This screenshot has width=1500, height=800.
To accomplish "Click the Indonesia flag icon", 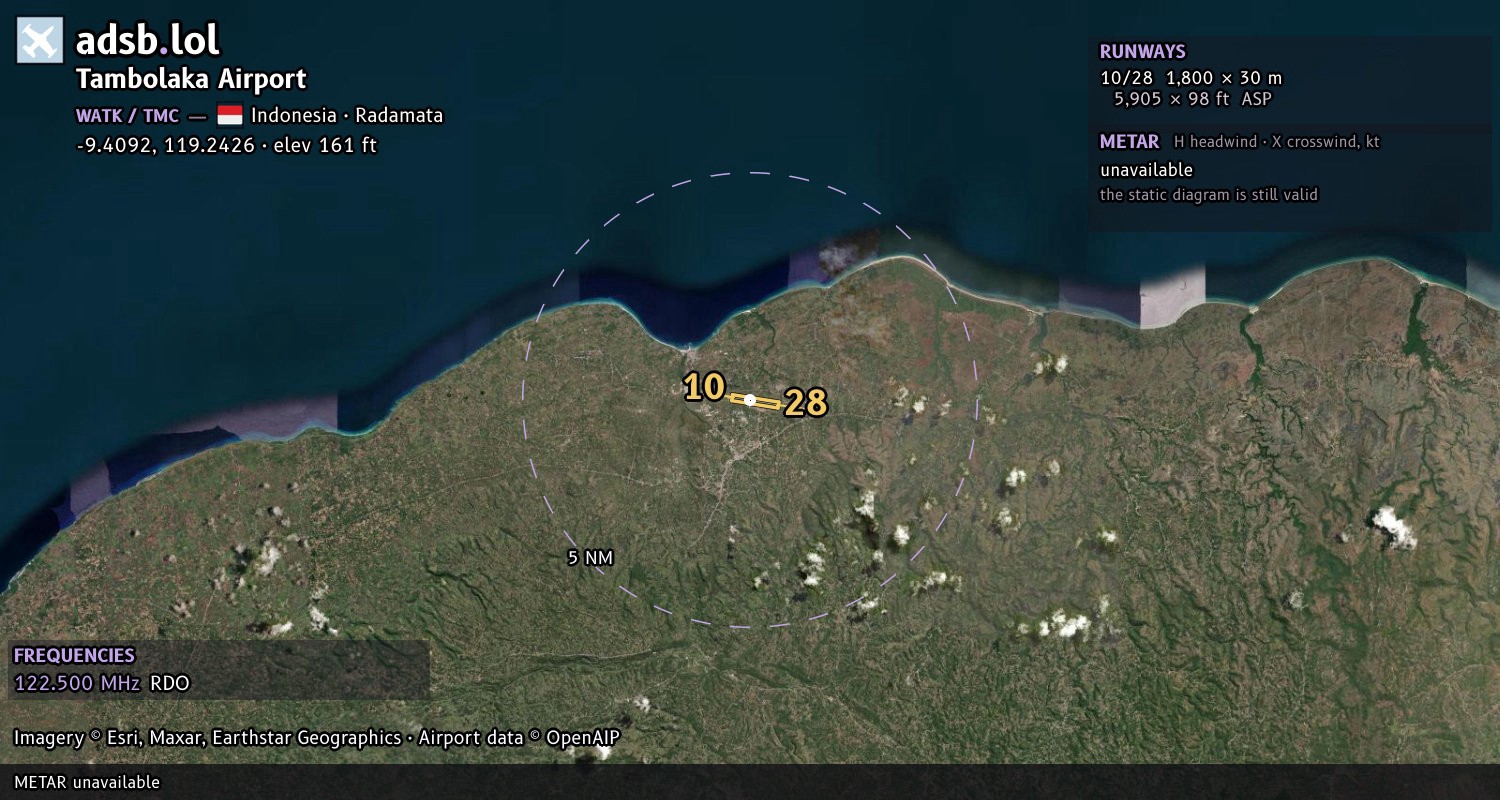I will click(x=230, y=115).
